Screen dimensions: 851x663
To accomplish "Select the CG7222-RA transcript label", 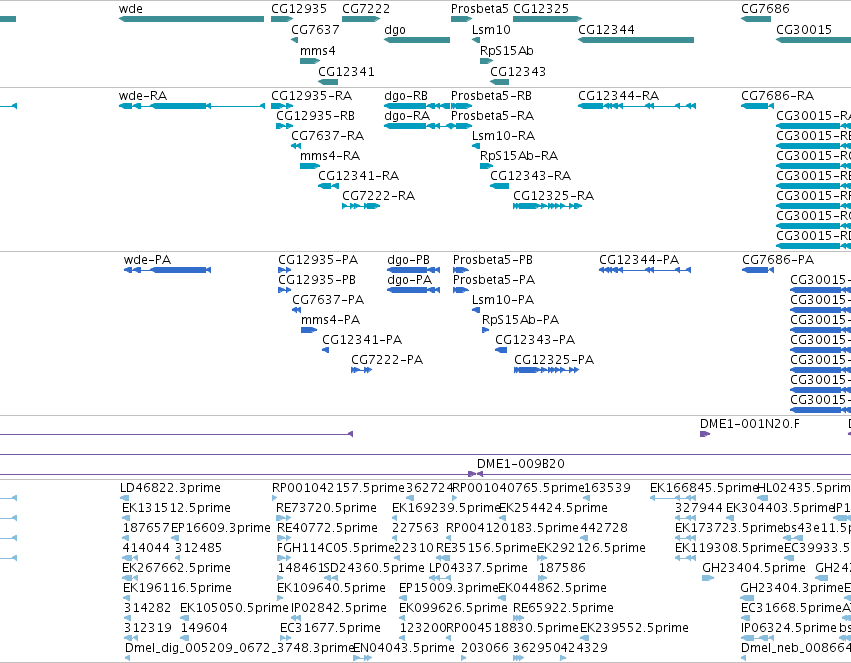I will (x=378, y=196).
